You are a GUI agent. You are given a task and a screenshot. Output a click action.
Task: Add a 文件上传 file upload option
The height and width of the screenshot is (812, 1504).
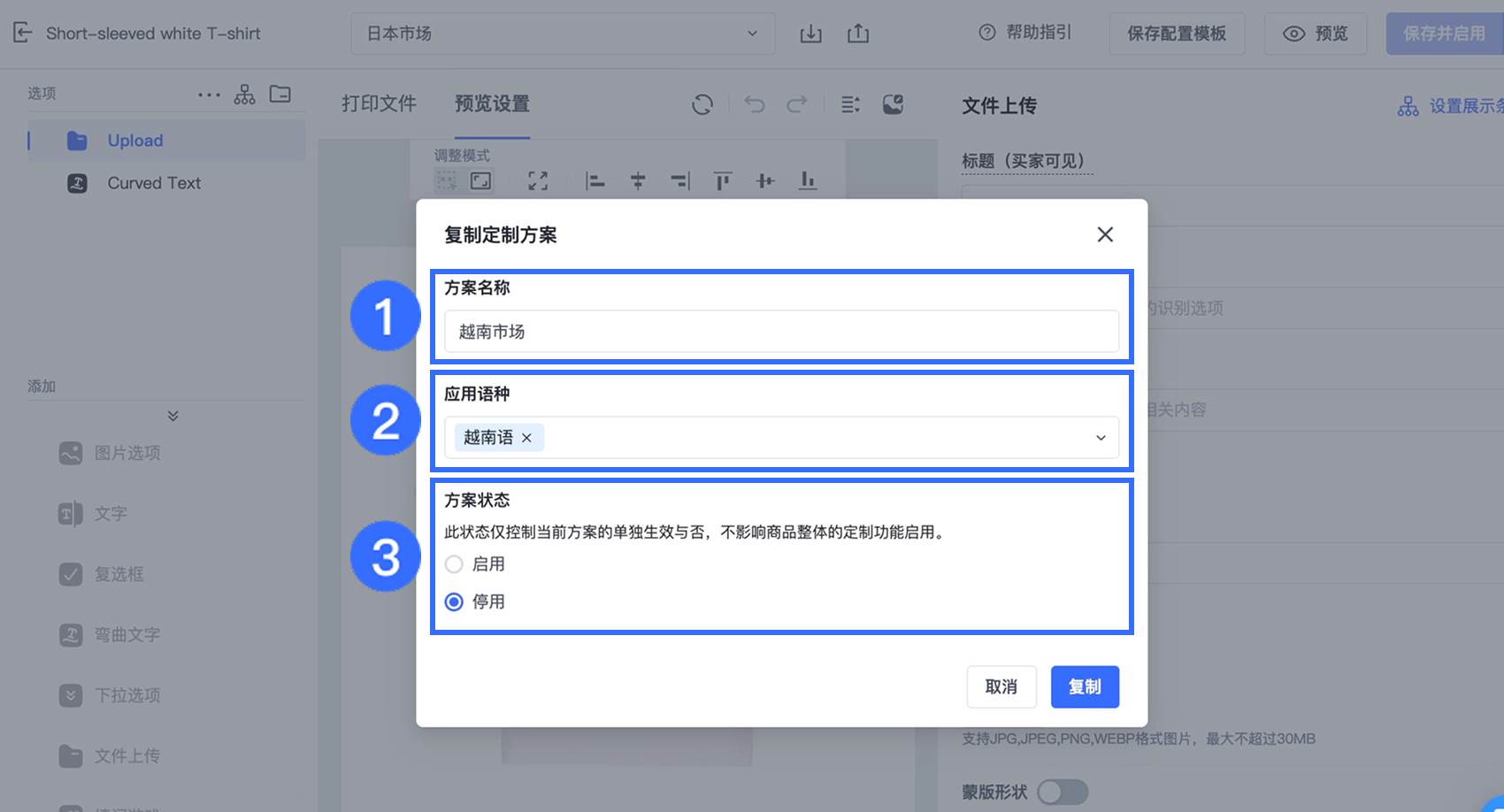pos(111,756)
